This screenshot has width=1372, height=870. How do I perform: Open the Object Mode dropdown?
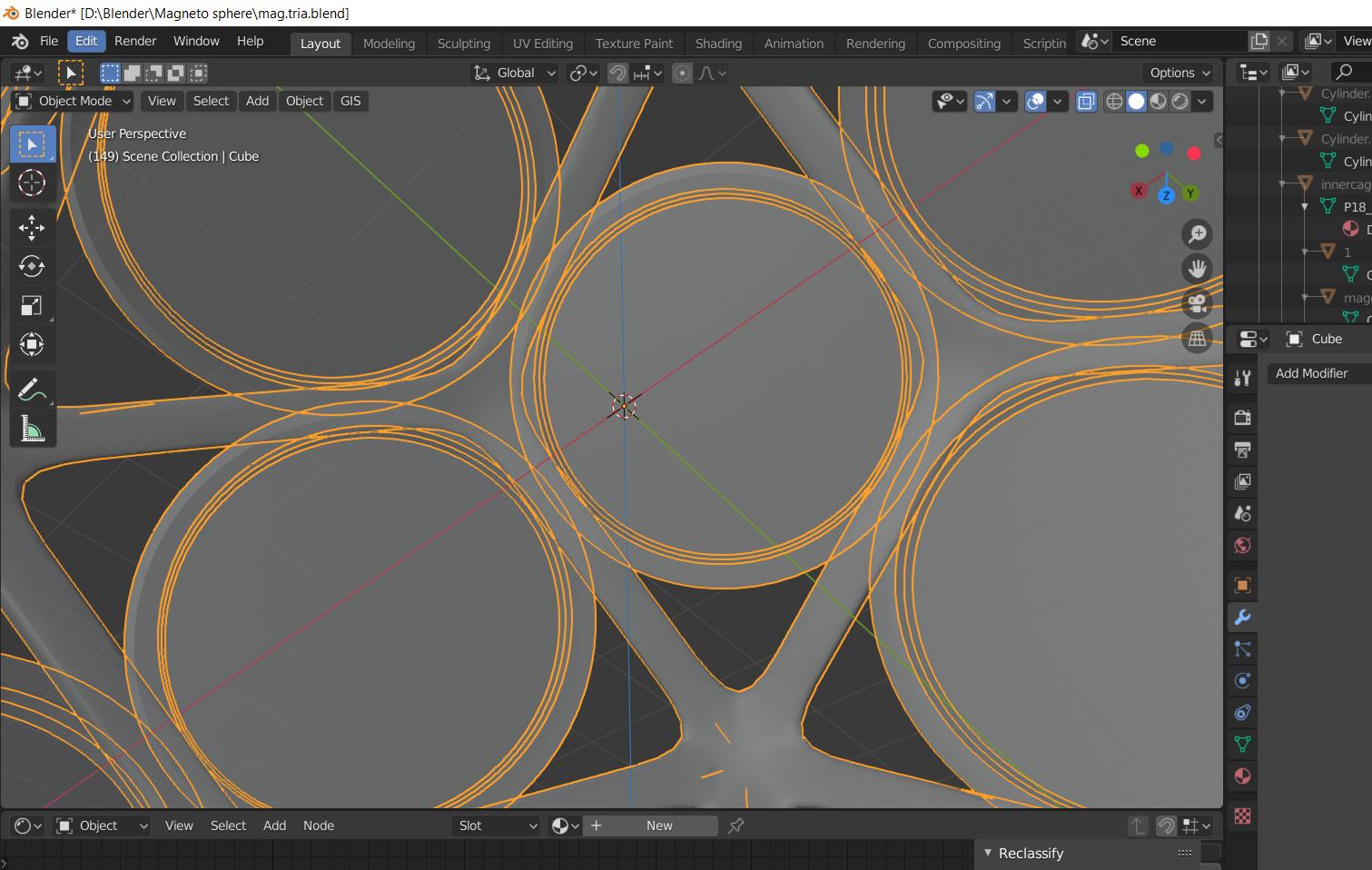coord(71,101)
